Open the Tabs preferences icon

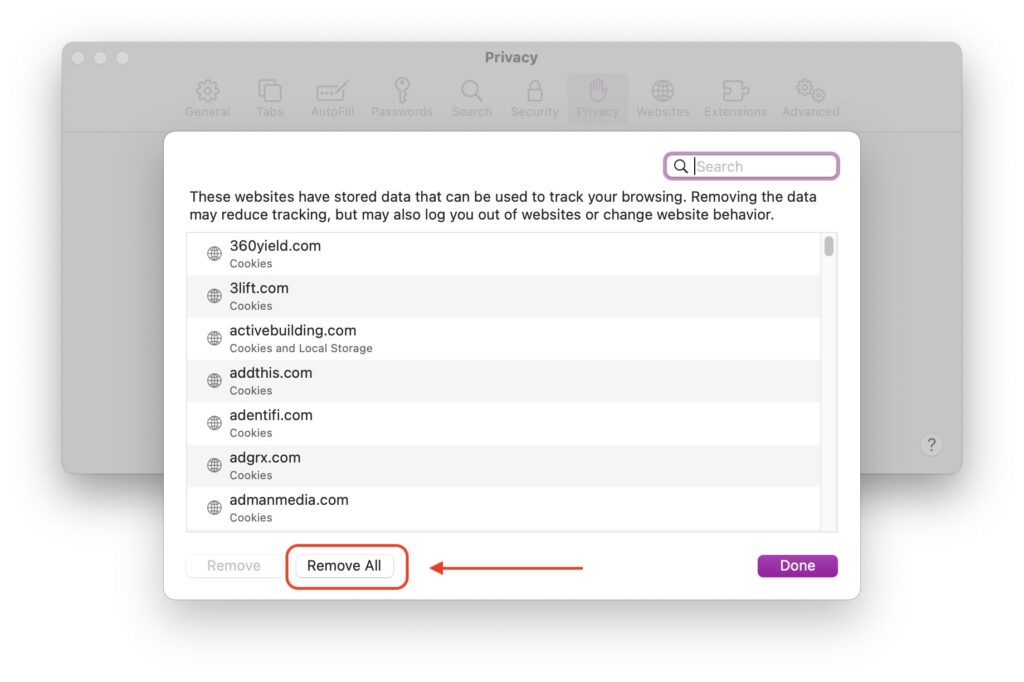[270, 91]
